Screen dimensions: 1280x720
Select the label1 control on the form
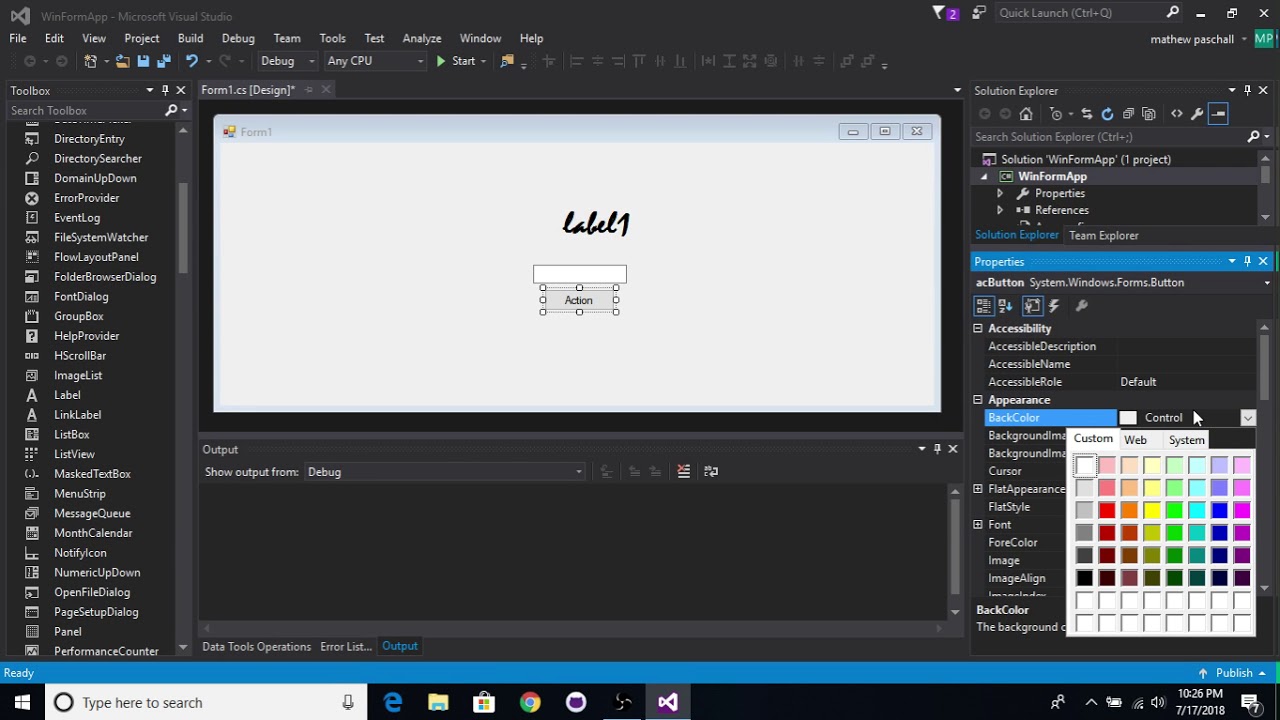[x=596, y=223]
